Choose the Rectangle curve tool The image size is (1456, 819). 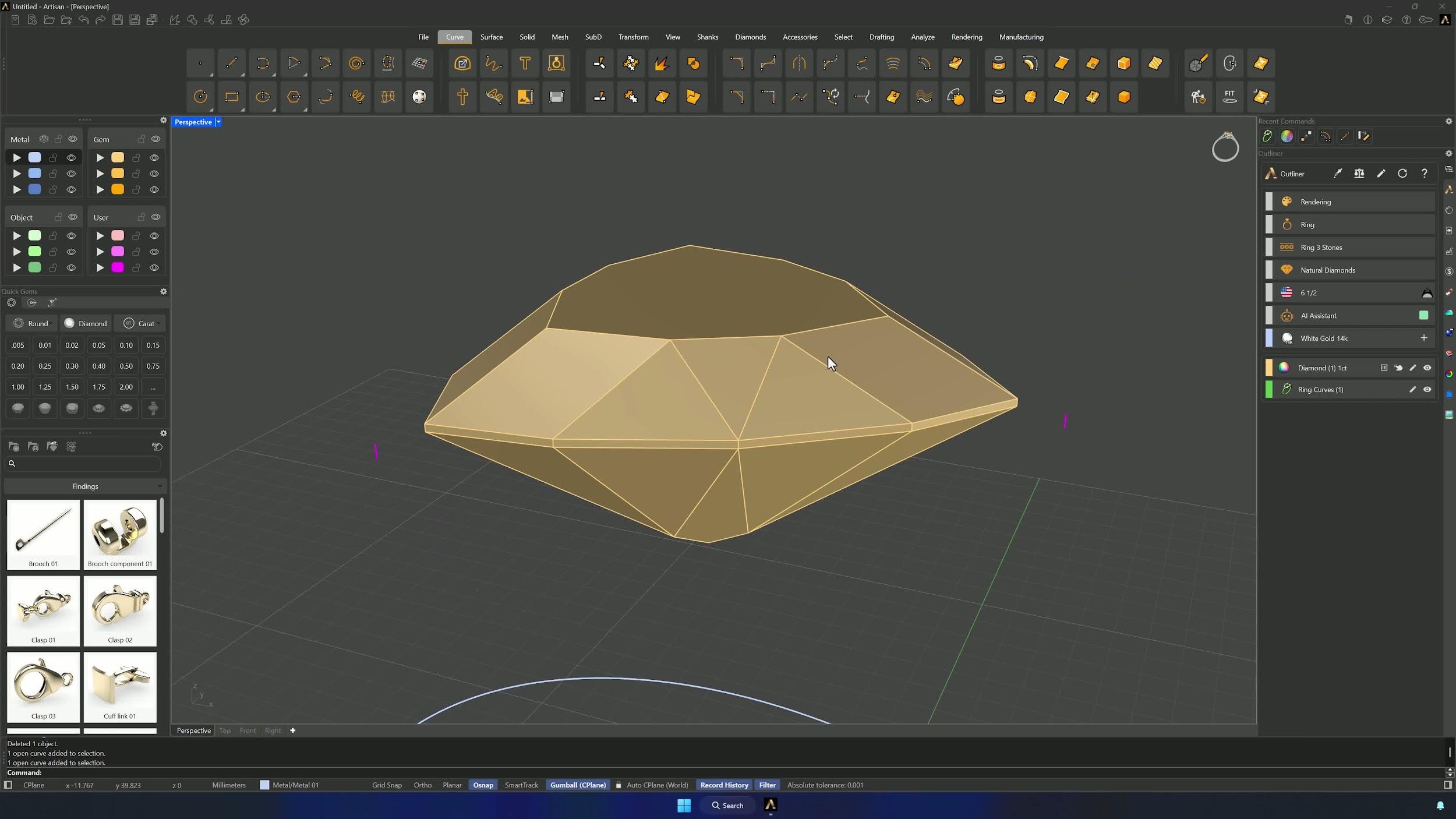[232, 97]
